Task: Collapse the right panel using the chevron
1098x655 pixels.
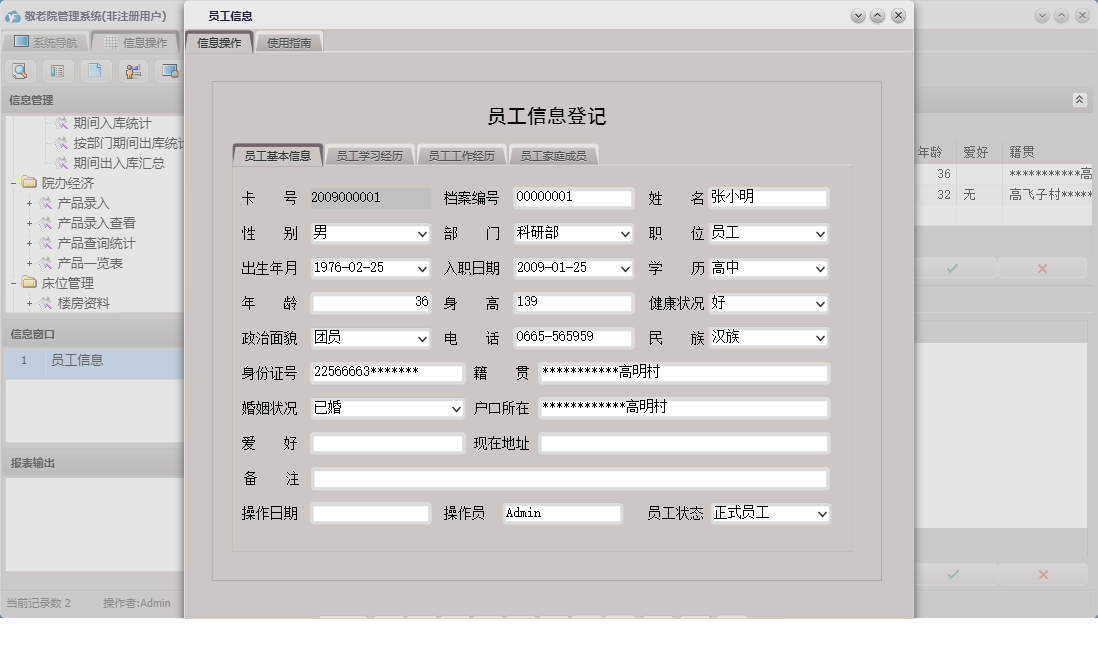Action: pyautogui.click(x=1080, y=100)
